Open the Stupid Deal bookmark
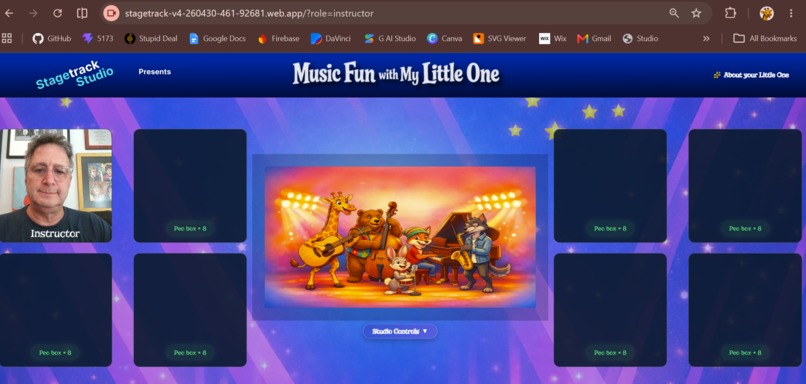 click(x=151, y=39)
